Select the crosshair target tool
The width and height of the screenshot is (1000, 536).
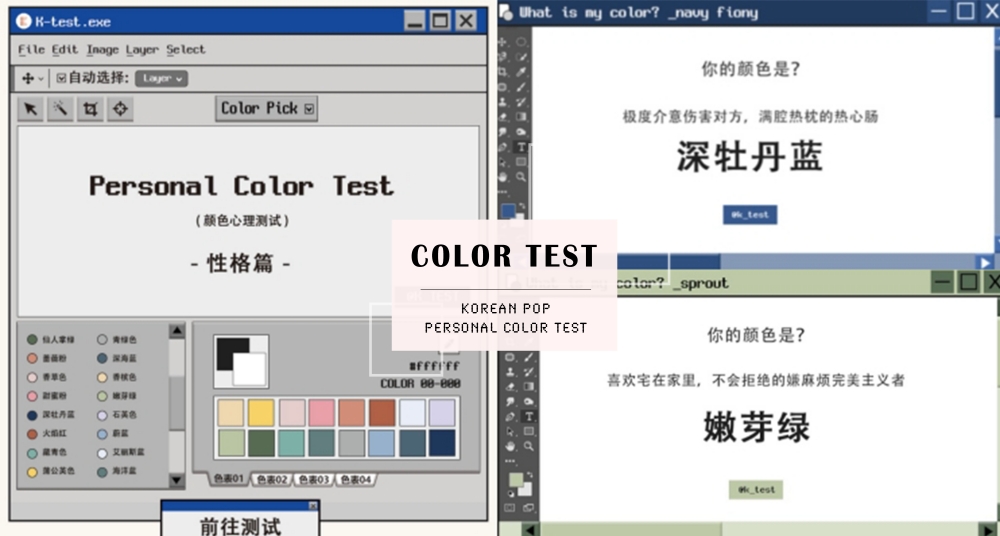tap(120, 109)
